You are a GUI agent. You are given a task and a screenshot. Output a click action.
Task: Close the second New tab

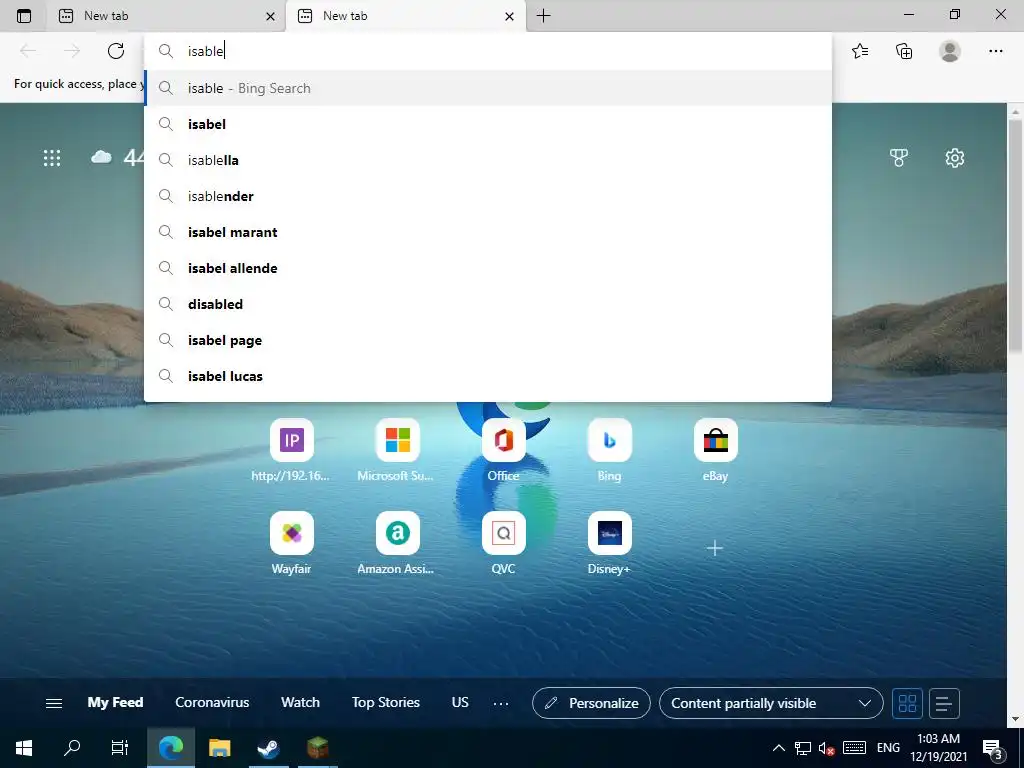tap(509, 16)
